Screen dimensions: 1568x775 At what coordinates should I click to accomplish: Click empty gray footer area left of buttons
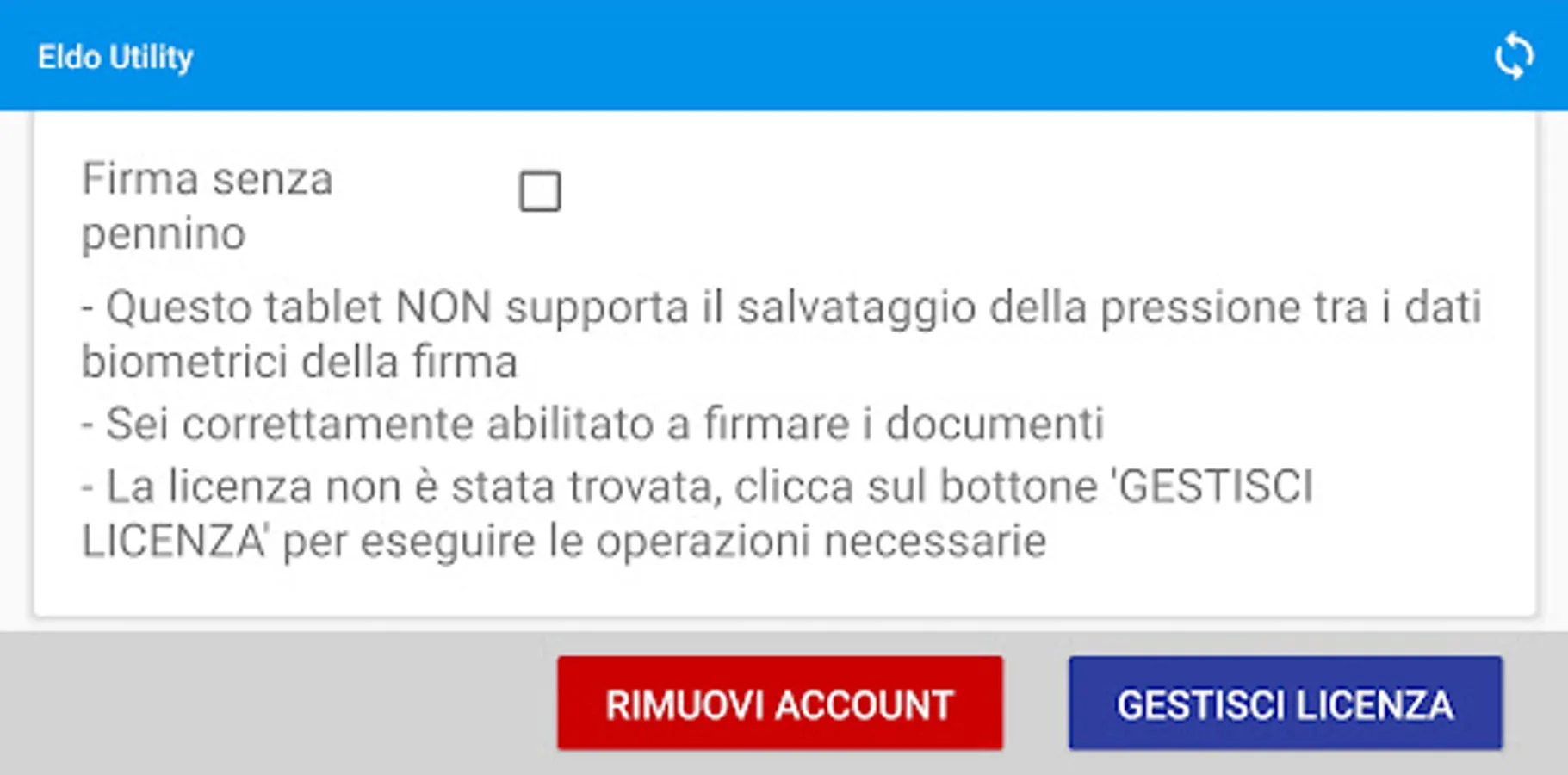pyautogui.click(x=276, y=703)
